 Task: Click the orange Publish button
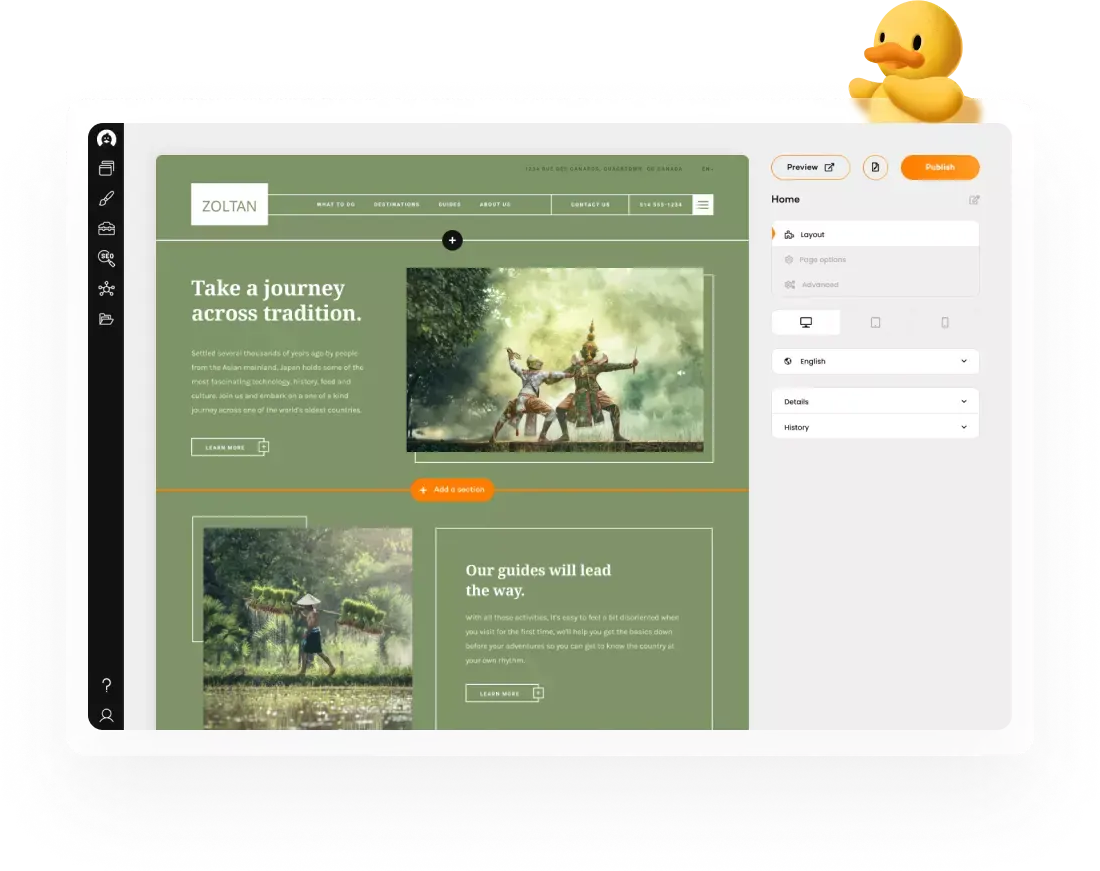tap(940, 167)
